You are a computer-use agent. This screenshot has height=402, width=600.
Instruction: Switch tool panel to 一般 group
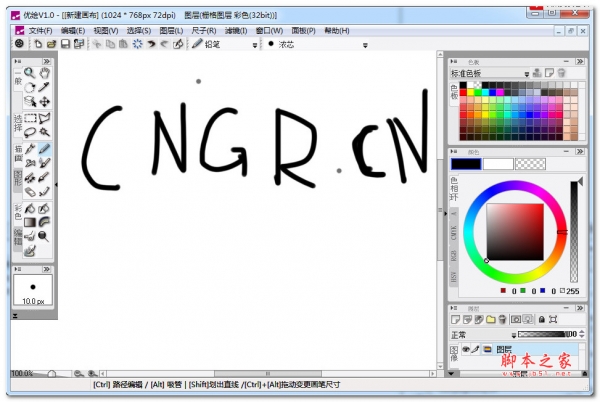pyautogui.click(x=18, y=79)
